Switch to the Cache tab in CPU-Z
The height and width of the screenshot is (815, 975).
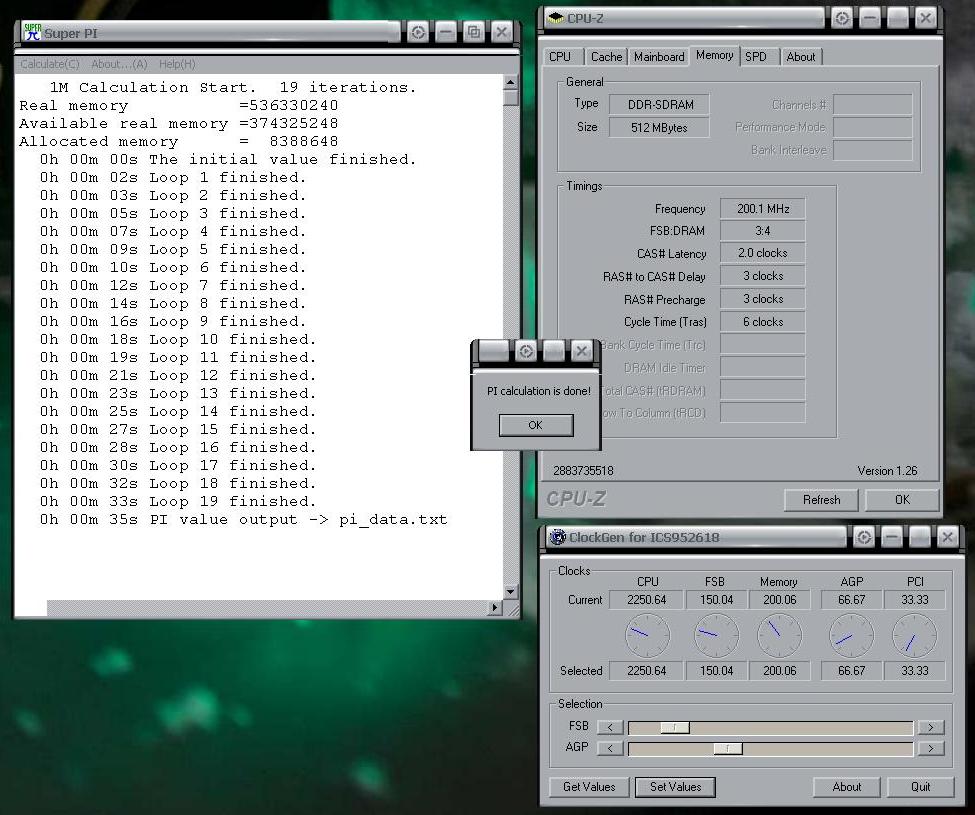tap(606, 57)
